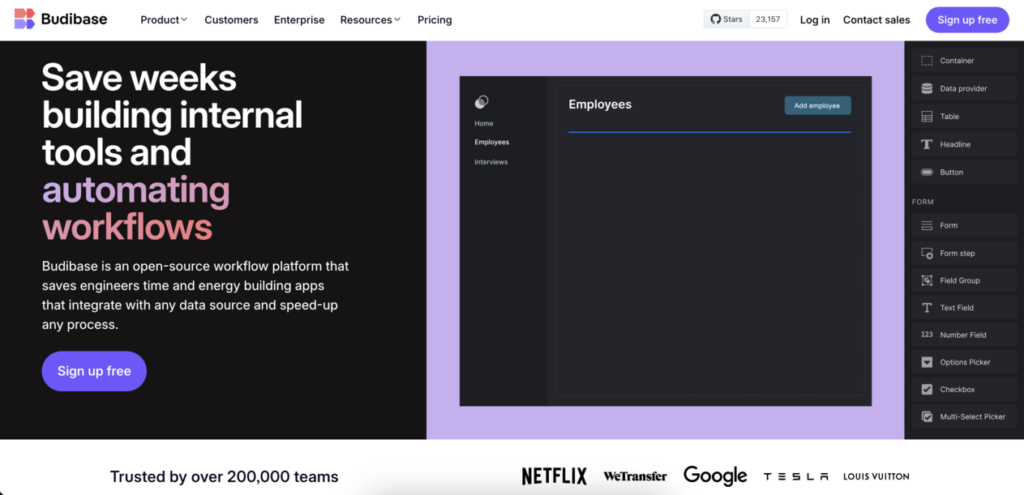Click the Add employee button in preview
The image size is (1024, 495).
click(x=817, y=105)
